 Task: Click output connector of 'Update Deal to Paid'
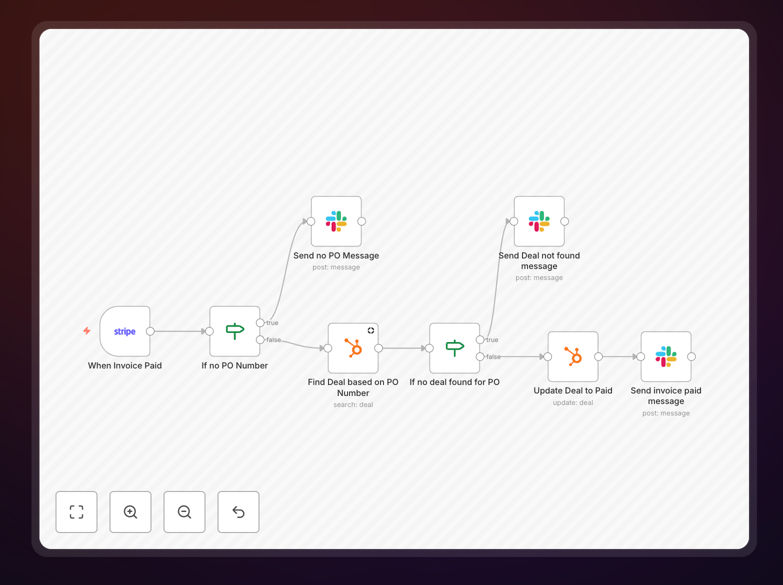598,357
